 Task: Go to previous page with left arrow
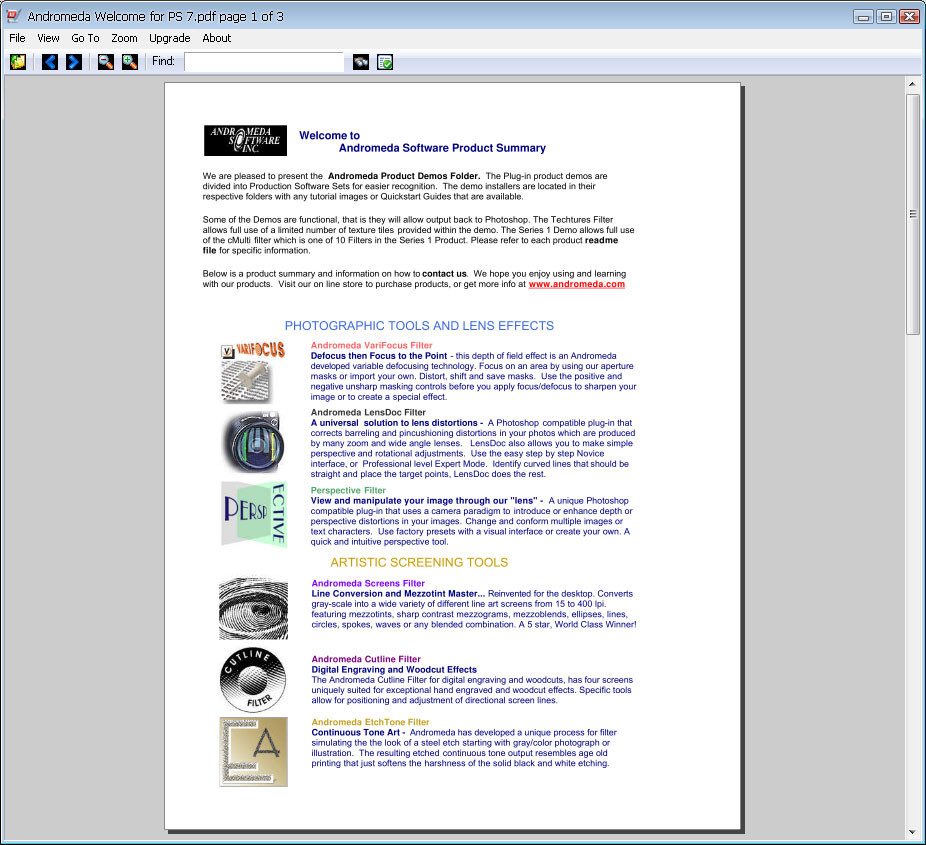[x=50, y=61]
